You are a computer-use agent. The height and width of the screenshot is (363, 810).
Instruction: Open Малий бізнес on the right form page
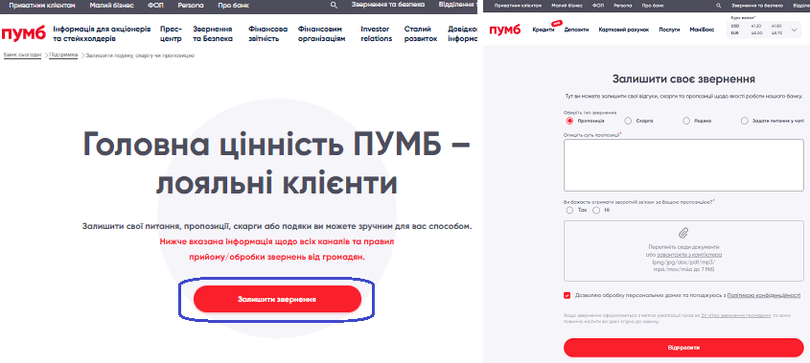[567, 6]
